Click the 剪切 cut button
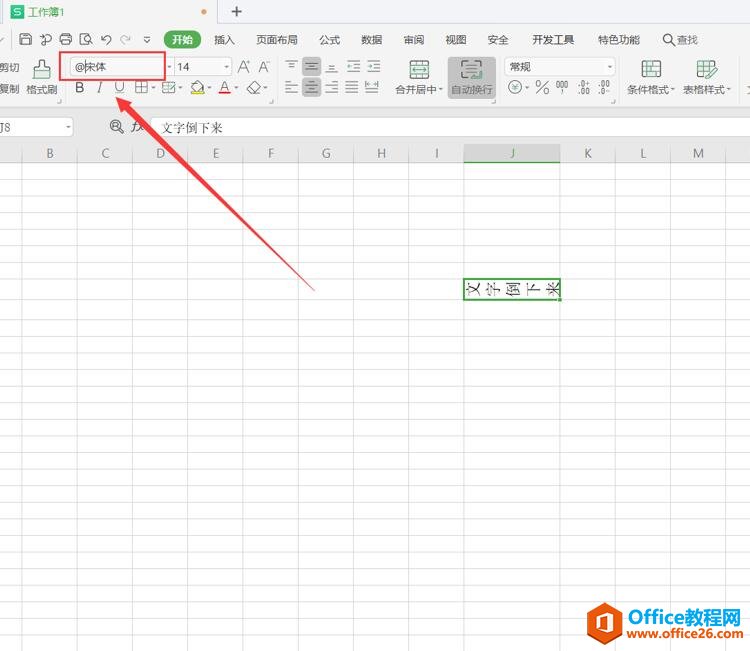 pyautogui.click(x=9, y=67)
